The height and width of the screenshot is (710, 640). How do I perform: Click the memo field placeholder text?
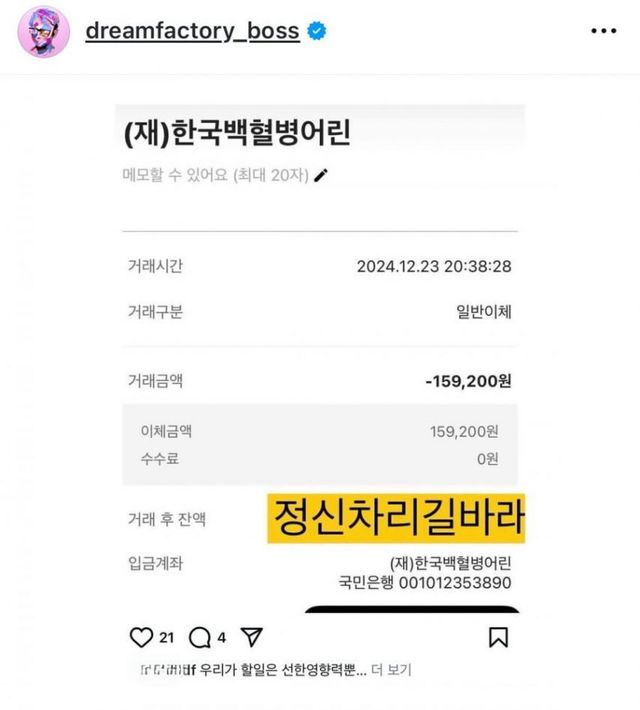pyautogui.click(x=216, y=175)
